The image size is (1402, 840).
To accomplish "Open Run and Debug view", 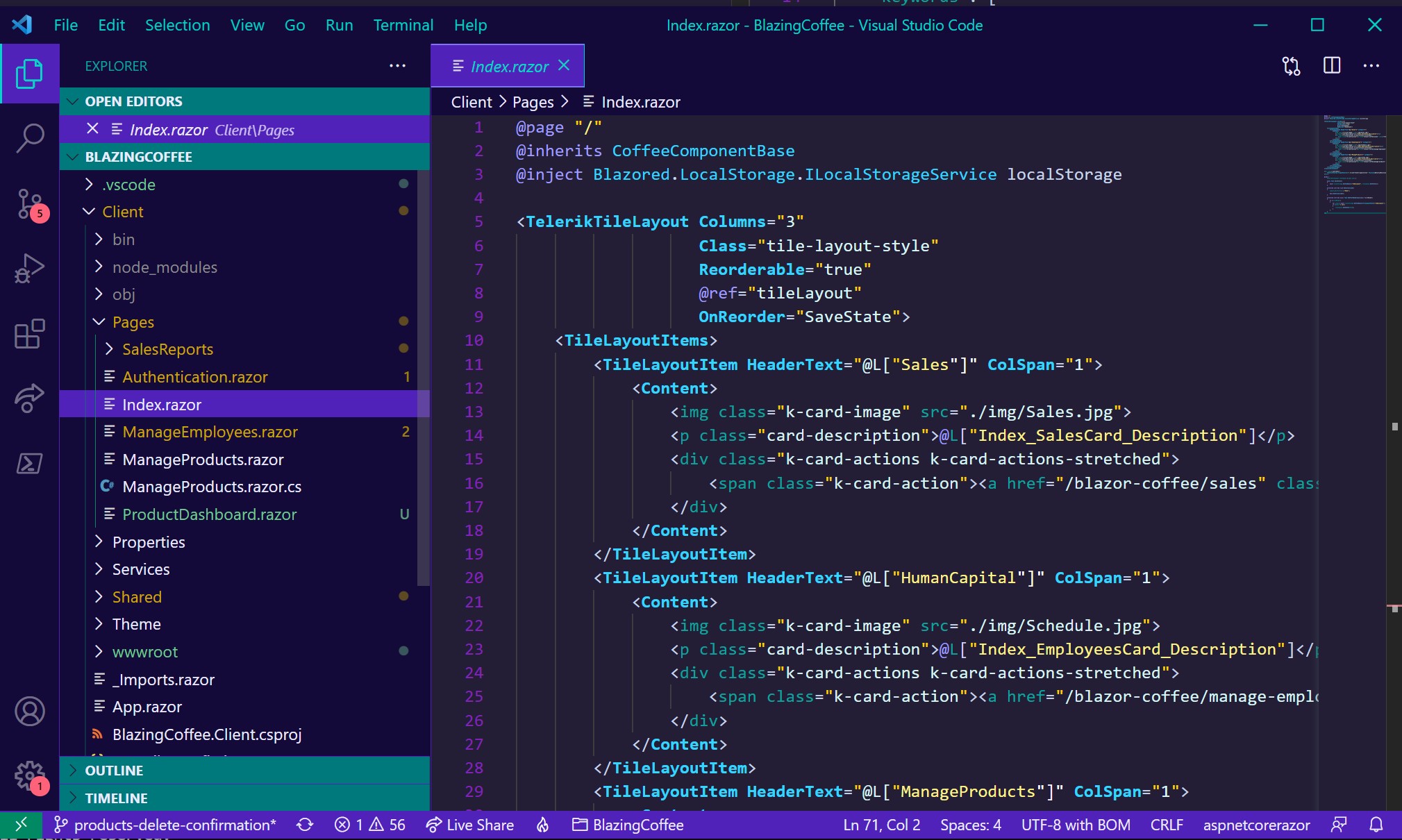I will tap(29, 268).
